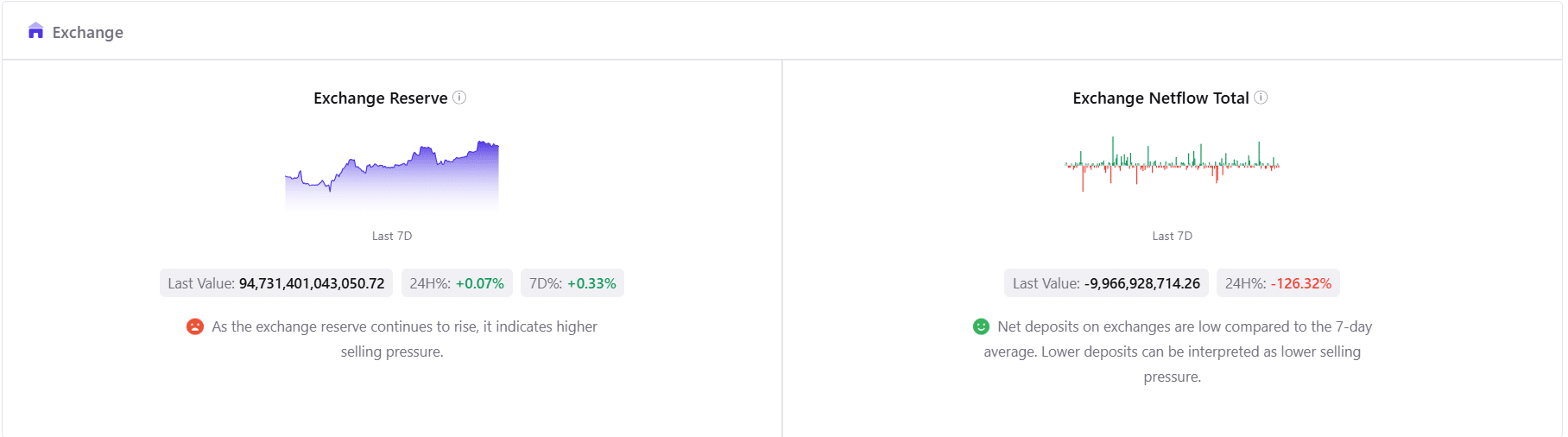This screenshot has height=437, width=1568.
Task: Click the vertical divider between the panels
Action: tap(782, 249)
